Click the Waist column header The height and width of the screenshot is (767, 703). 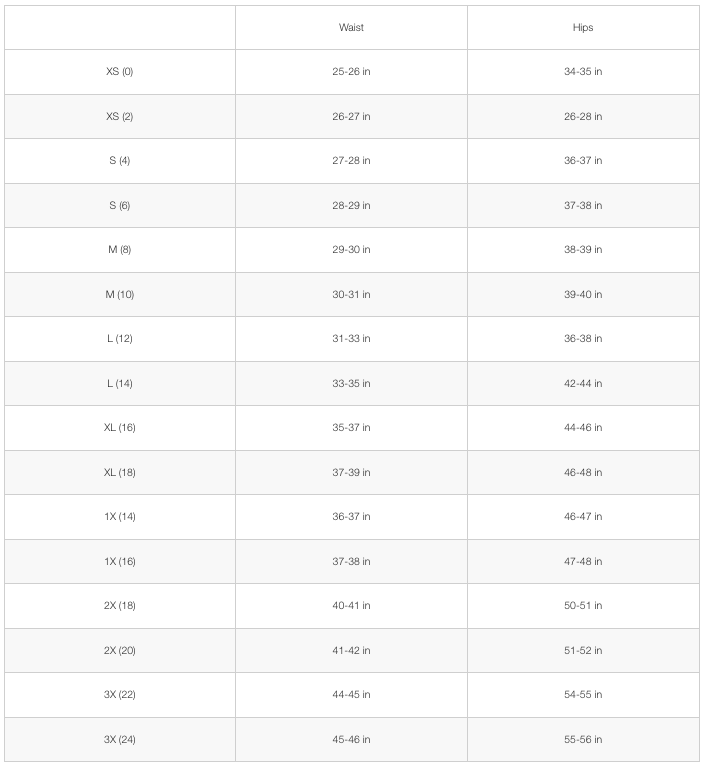pos(351,28)
